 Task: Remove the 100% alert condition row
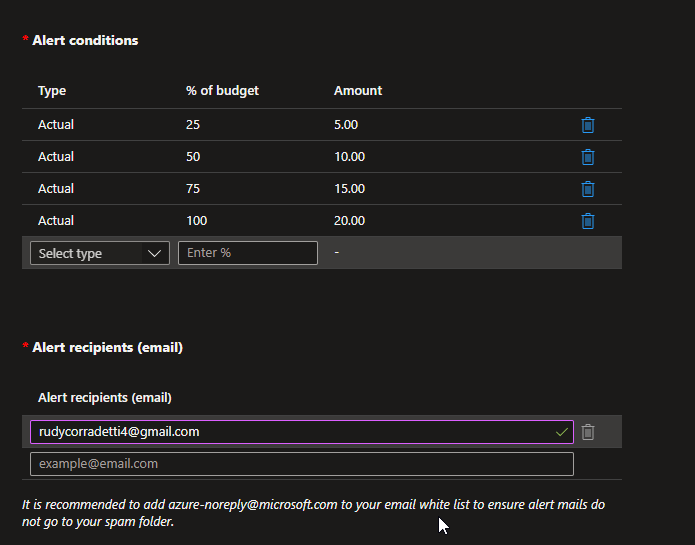coord(588,221)
